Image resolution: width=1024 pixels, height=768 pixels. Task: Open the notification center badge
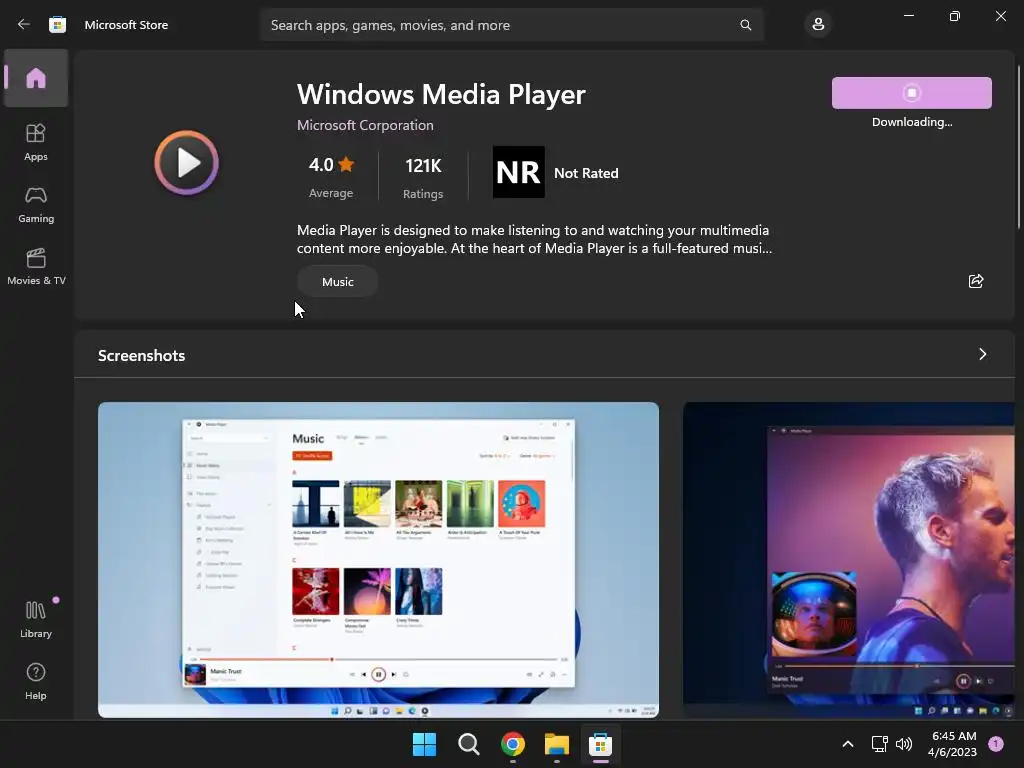coord(996,743)
